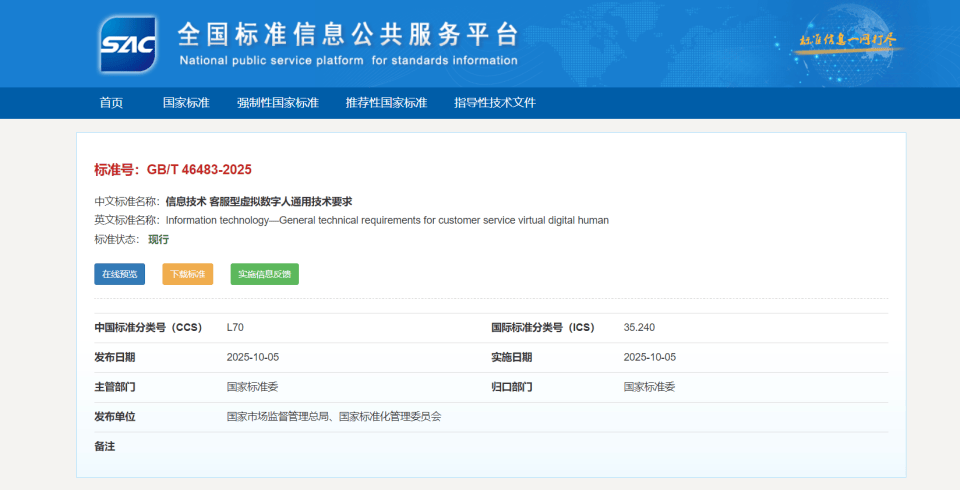This screenshot has height=490, width=960.
Task: Click the Chinese standard name text
Action: coord(259,201)
